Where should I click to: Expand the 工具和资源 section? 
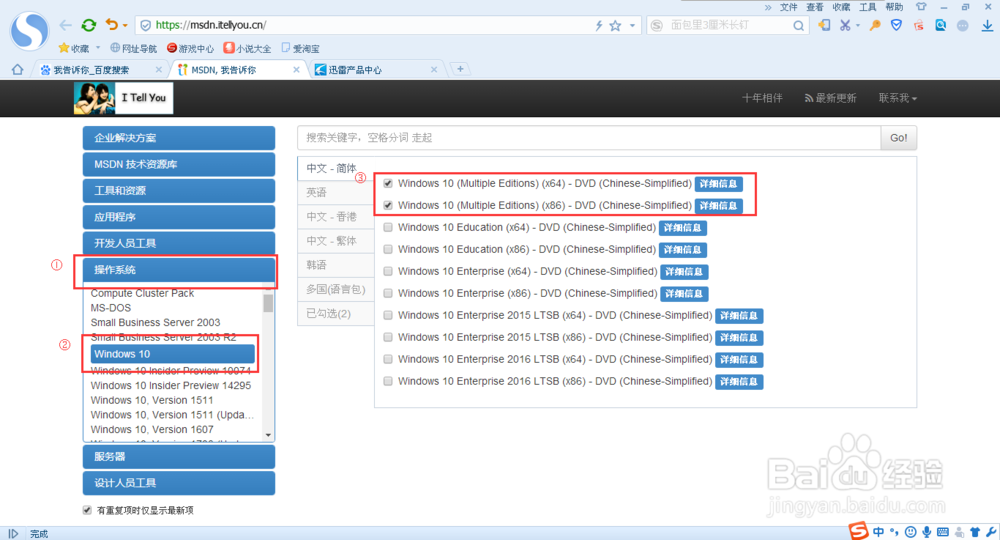pos(179,191)
